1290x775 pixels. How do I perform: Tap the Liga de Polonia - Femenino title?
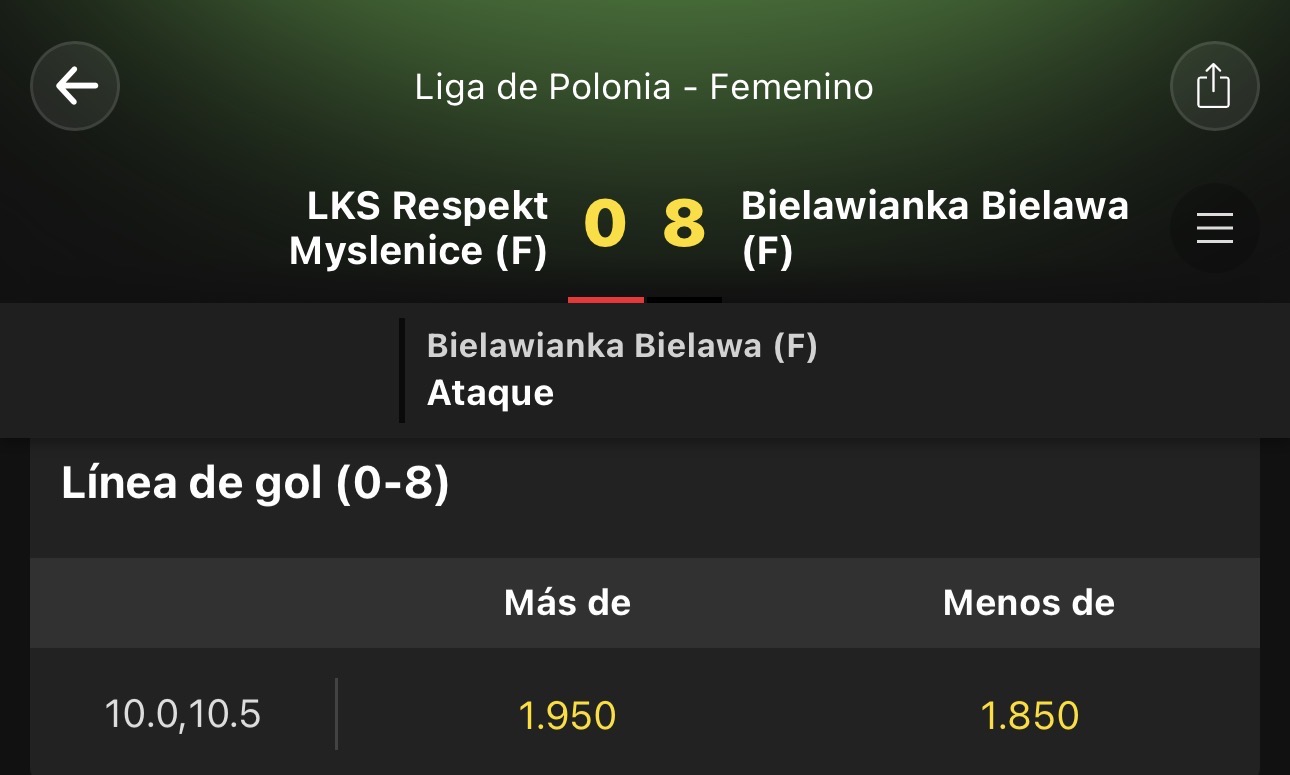tap(644, 87)
